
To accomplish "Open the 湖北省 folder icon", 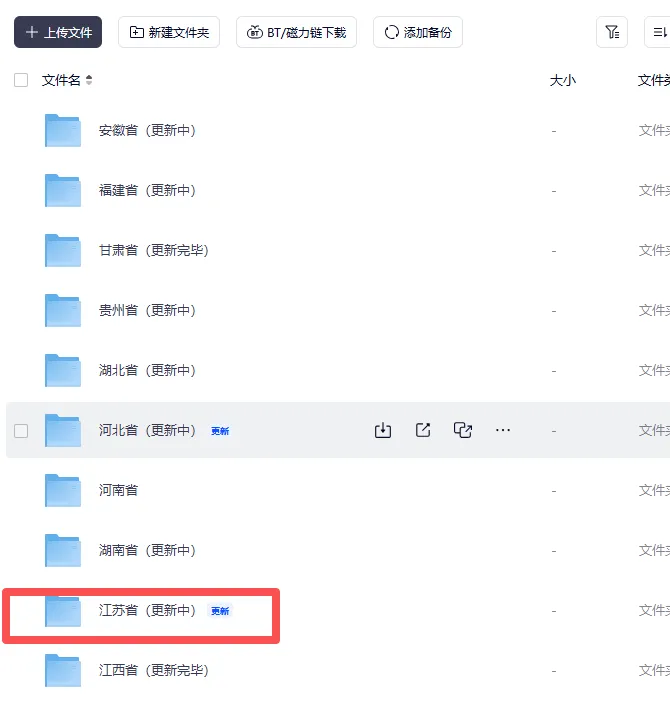I will pyautogui.click(x=63, y=370).
